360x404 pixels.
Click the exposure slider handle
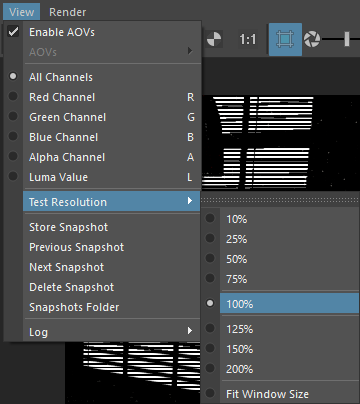[x=347, y=39]
